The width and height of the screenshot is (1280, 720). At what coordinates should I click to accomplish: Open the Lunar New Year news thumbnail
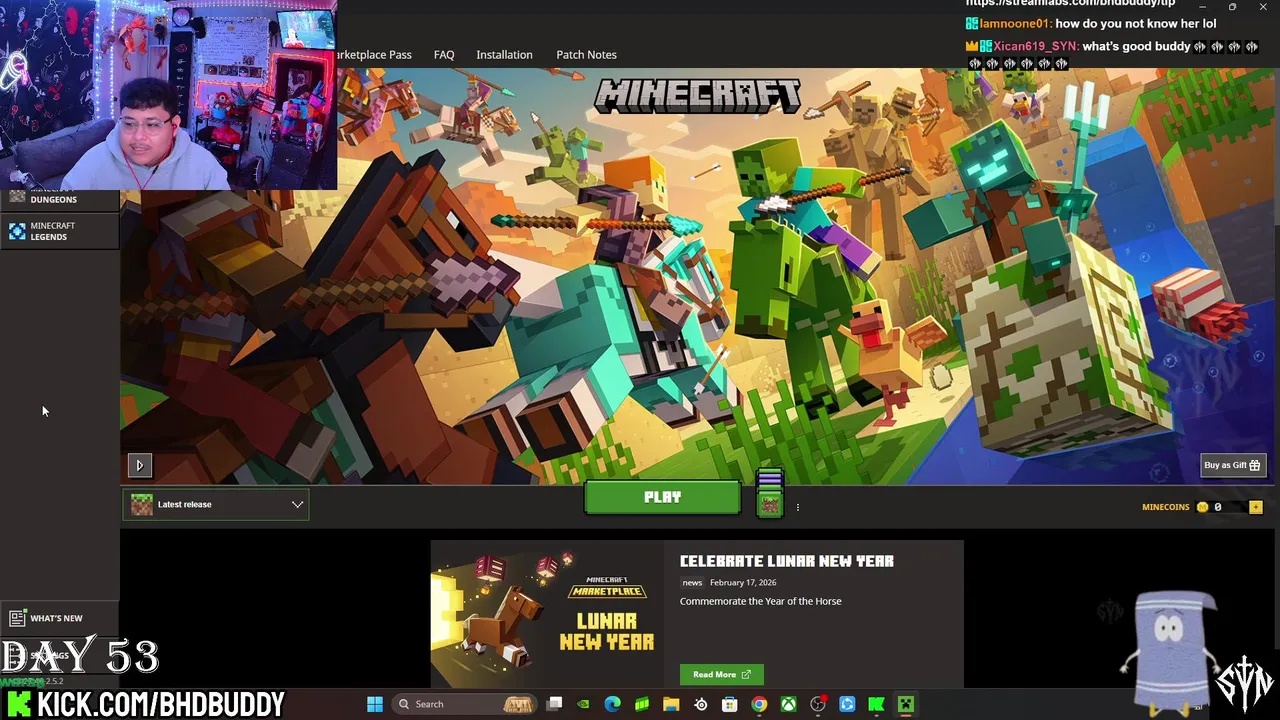tap(547, 615)
